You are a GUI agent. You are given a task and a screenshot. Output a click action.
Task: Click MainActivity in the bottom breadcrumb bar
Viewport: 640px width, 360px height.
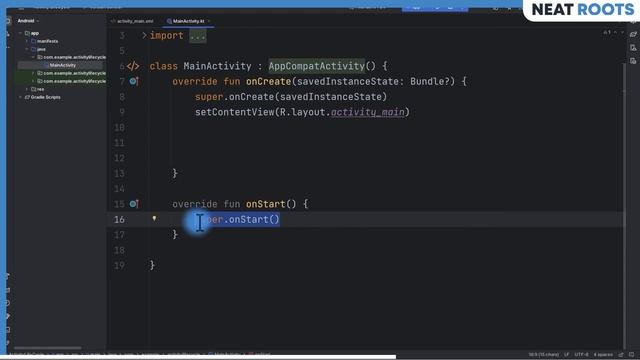point(224,354)
